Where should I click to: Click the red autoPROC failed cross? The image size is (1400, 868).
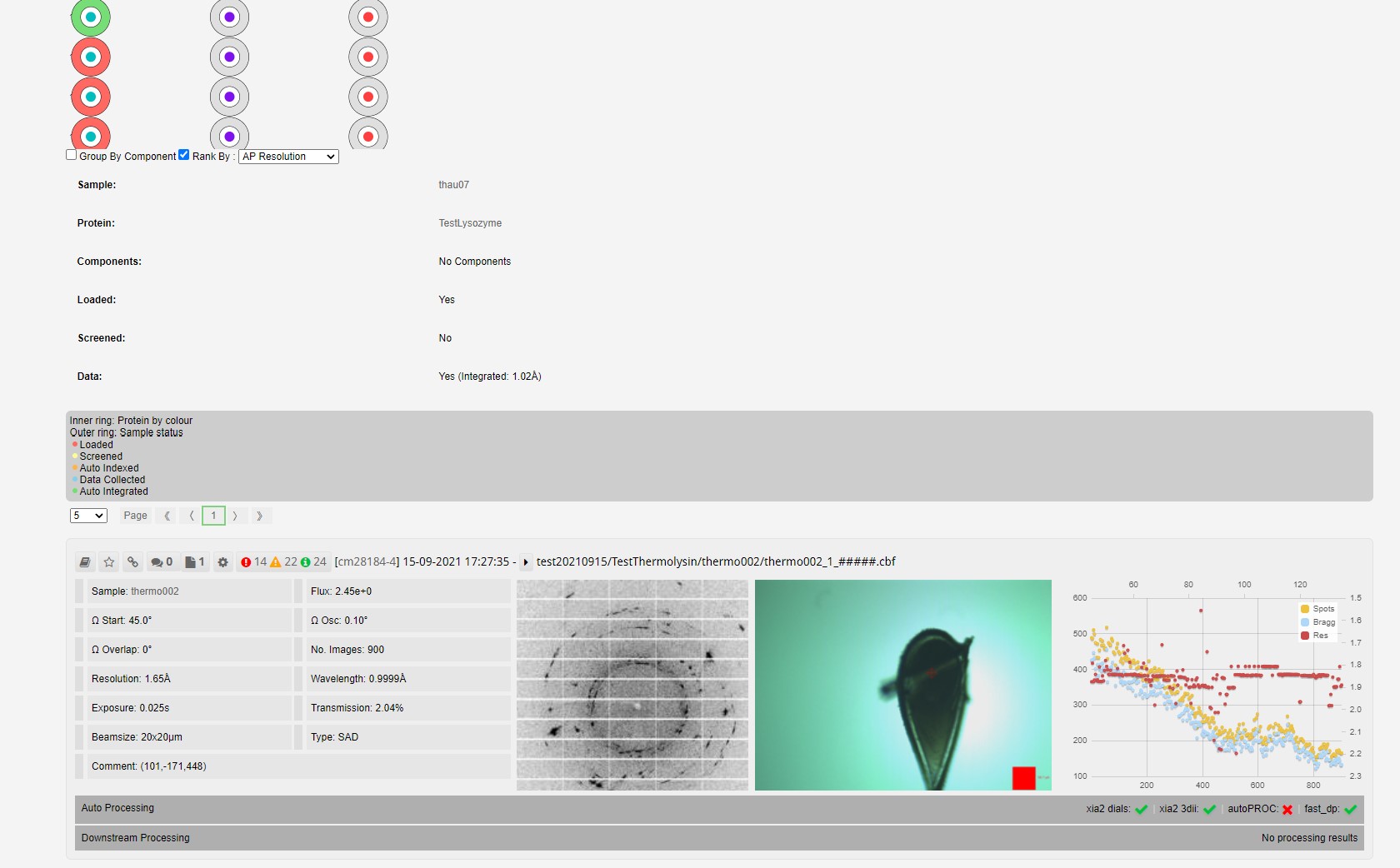click(1287, 810)
